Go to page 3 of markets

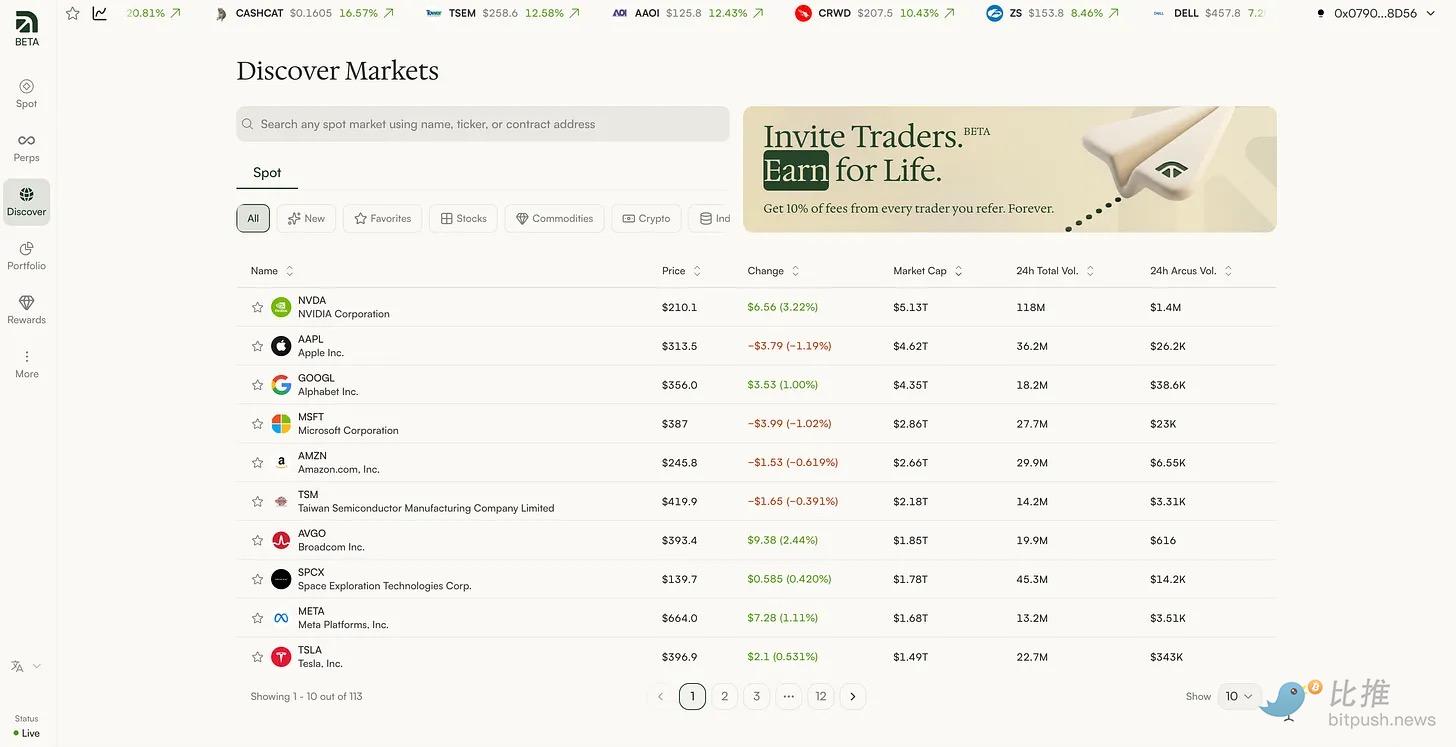[757, 696]
